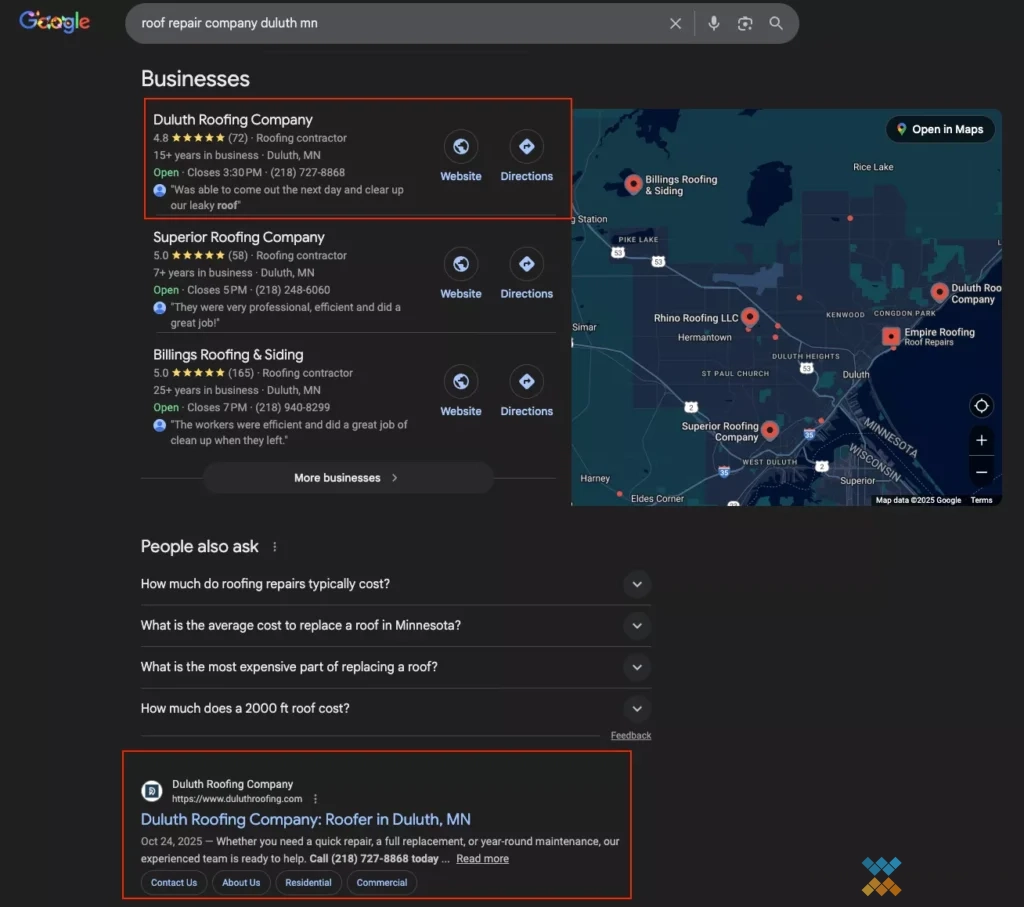Click the zoom-in plus icon on the map
The height and width of the screenshot is (907, 1024).
(x=981, y=440)
